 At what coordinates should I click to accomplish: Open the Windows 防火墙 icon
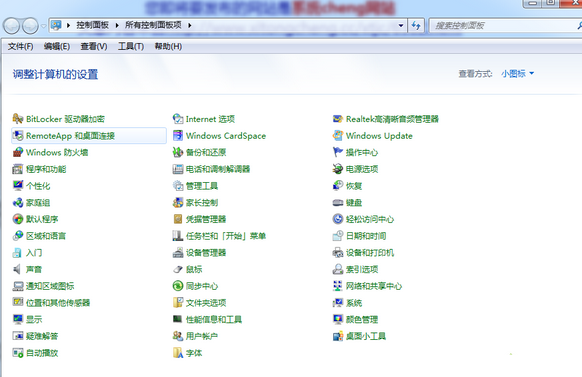tap(18, 152)
